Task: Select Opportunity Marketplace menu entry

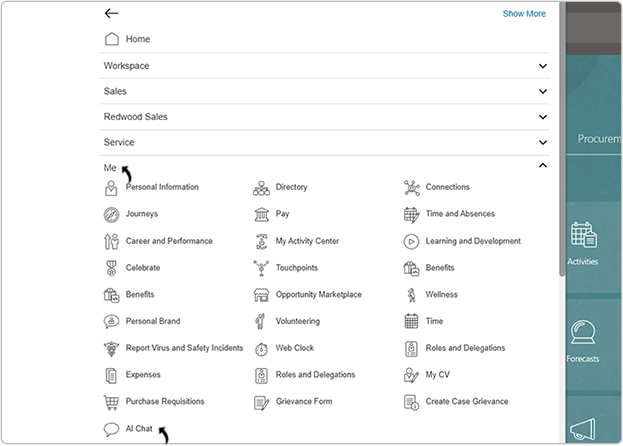Action: (x=318, y=295)
